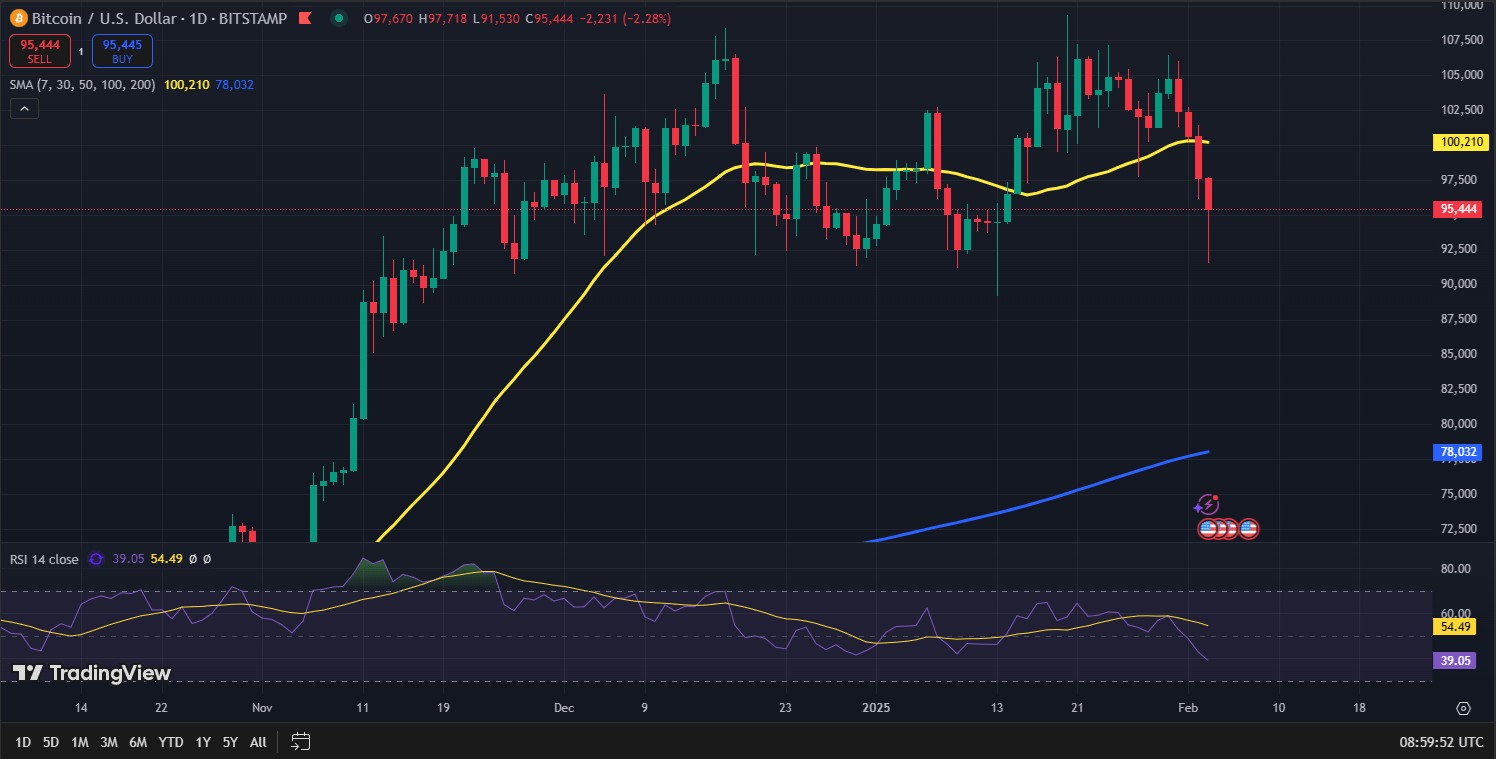Image resolution: width=1496 pixels, height=759 pixels.
Task: Click the Feb label on time axis
Action: (1188, 708)
